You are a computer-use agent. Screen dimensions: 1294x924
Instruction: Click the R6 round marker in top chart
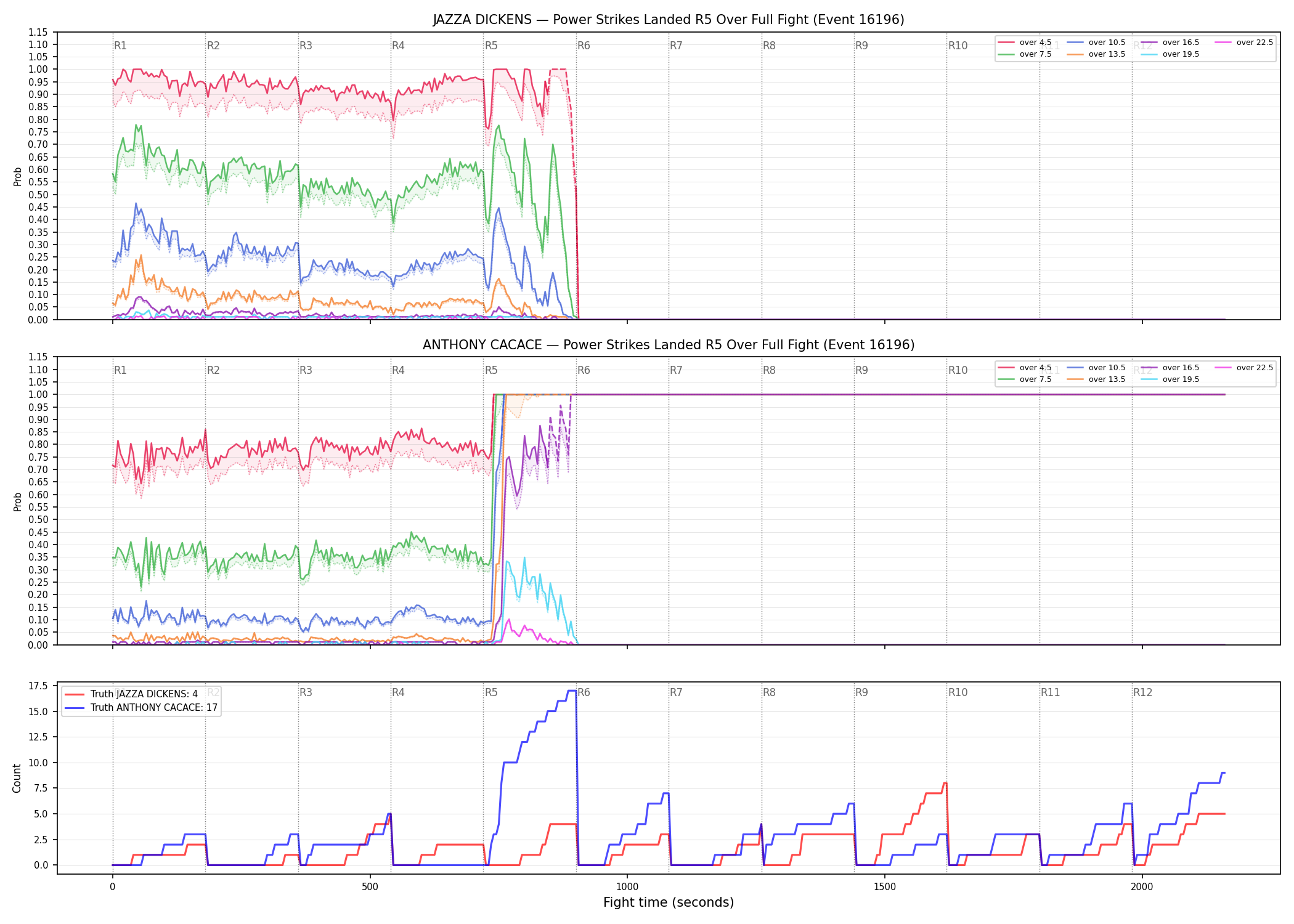click(x=584, y=46)
